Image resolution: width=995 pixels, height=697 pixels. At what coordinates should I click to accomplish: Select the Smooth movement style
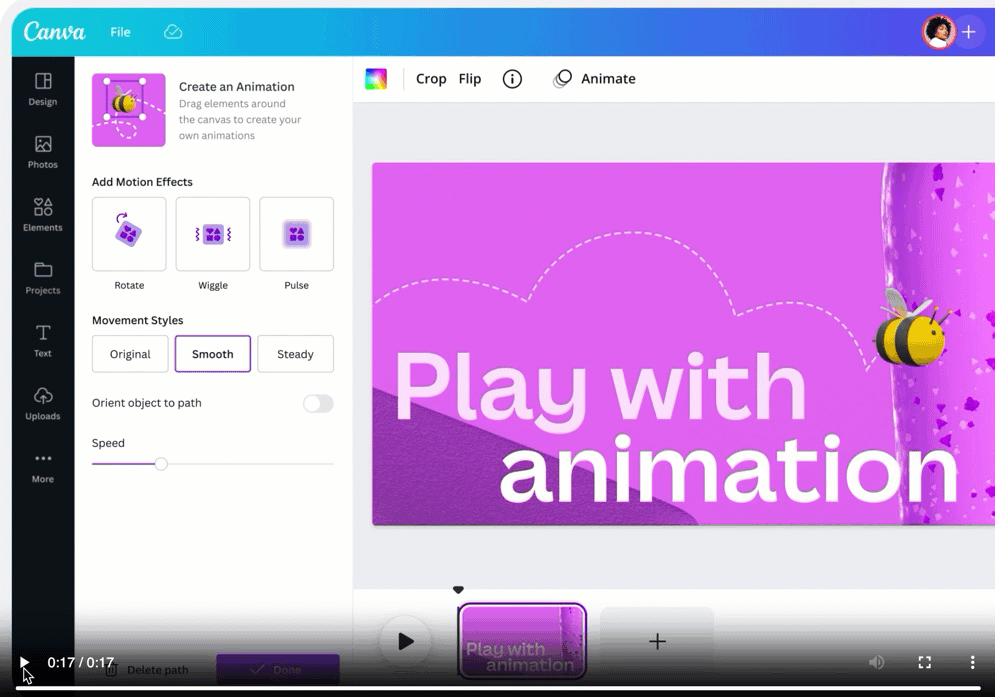[x=213, y=354]
